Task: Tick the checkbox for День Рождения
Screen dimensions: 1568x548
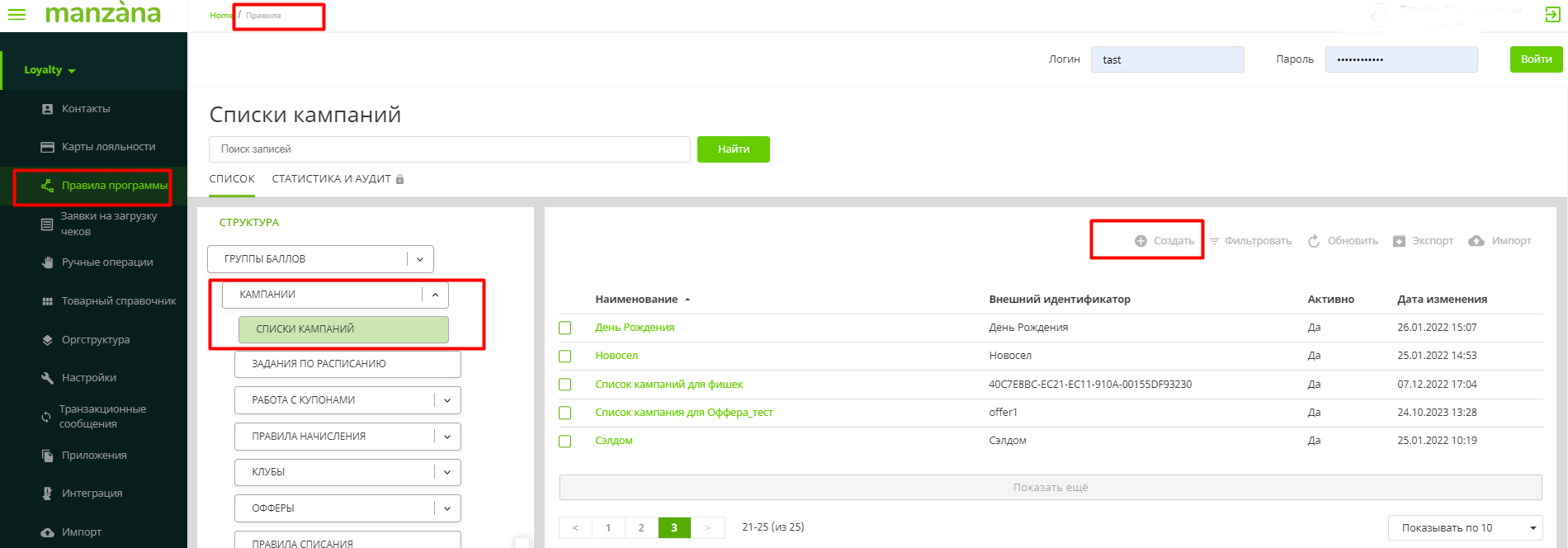Action: click(x=565, y=328)
